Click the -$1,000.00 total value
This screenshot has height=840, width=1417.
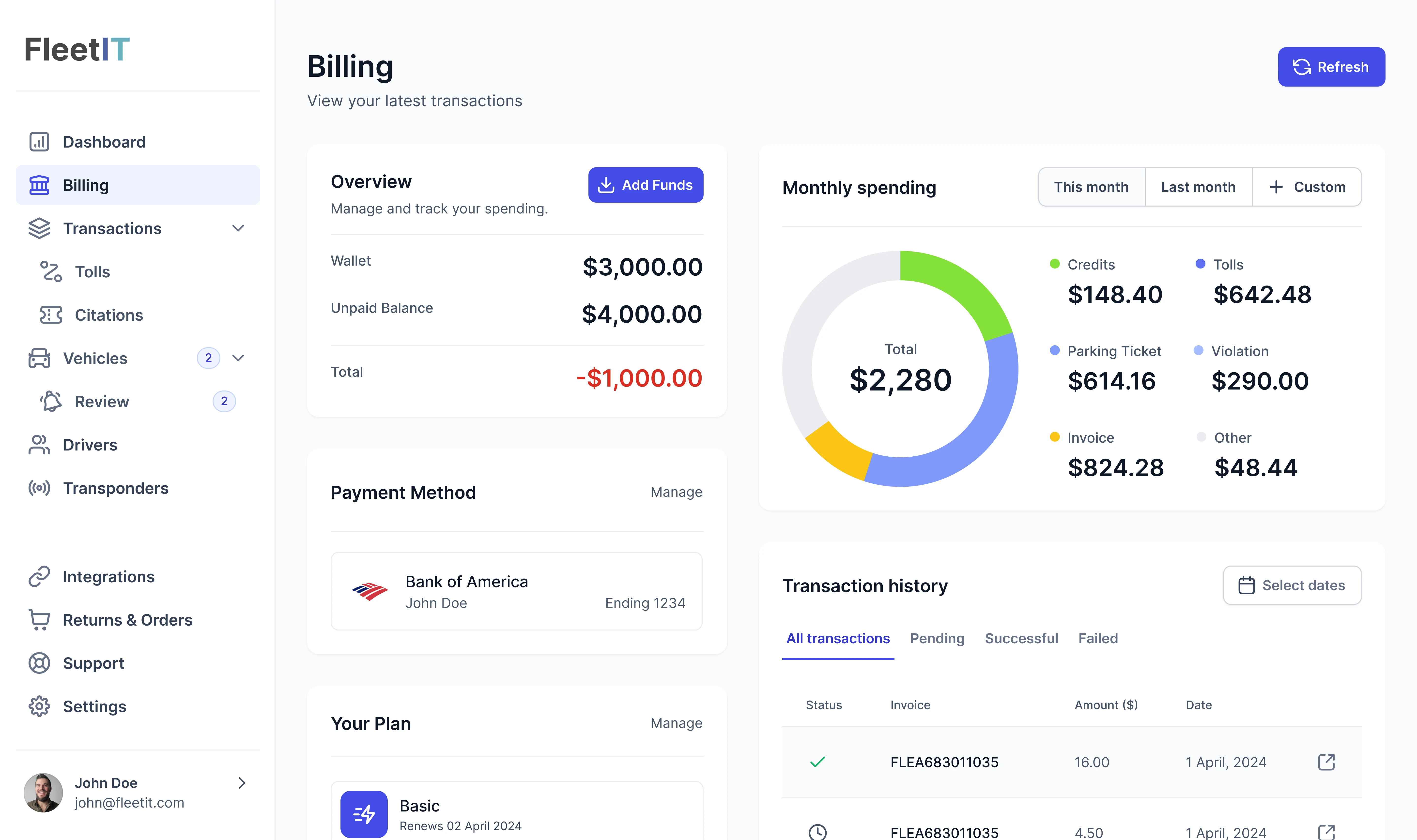coord(639,378)
